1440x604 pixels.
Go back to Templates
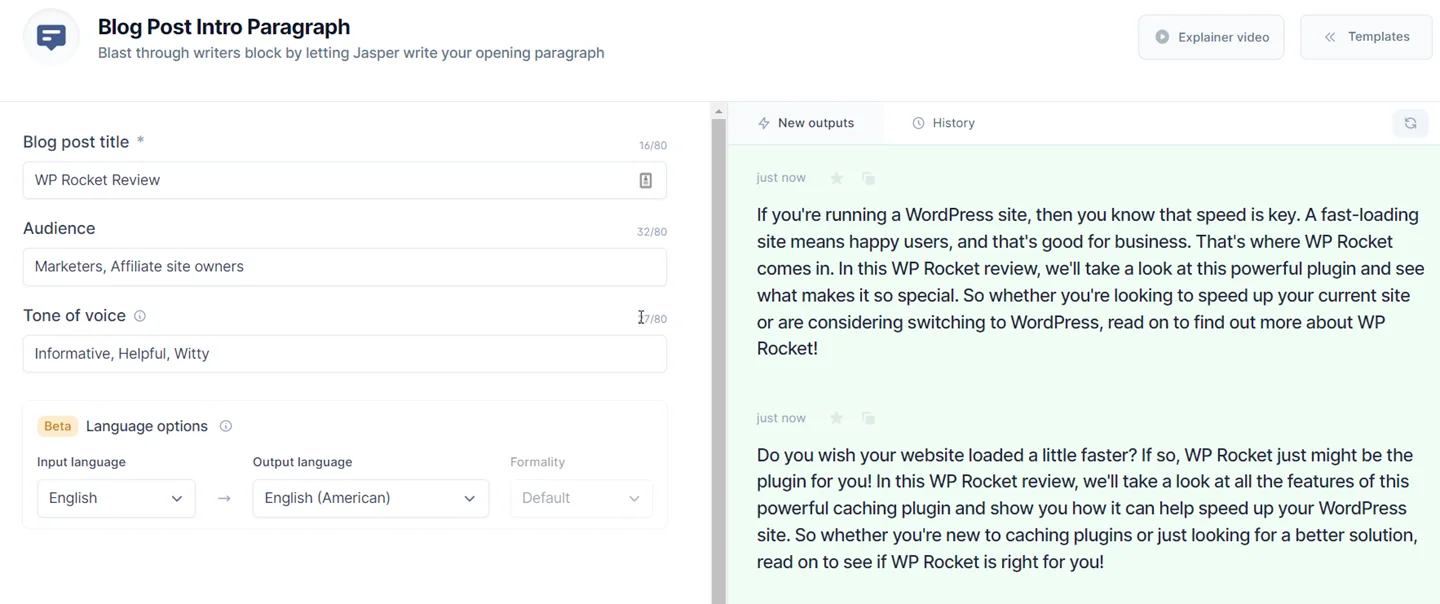click(x=1366, y=37)
